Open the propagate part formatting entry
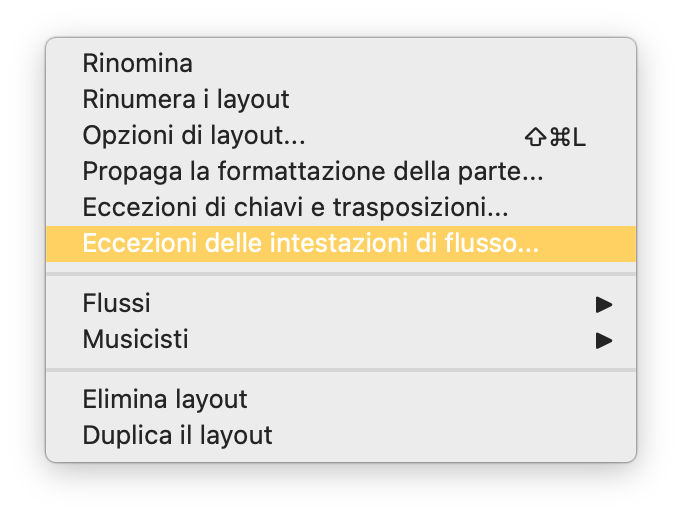 pyautogui.click(x=313, y=171)
